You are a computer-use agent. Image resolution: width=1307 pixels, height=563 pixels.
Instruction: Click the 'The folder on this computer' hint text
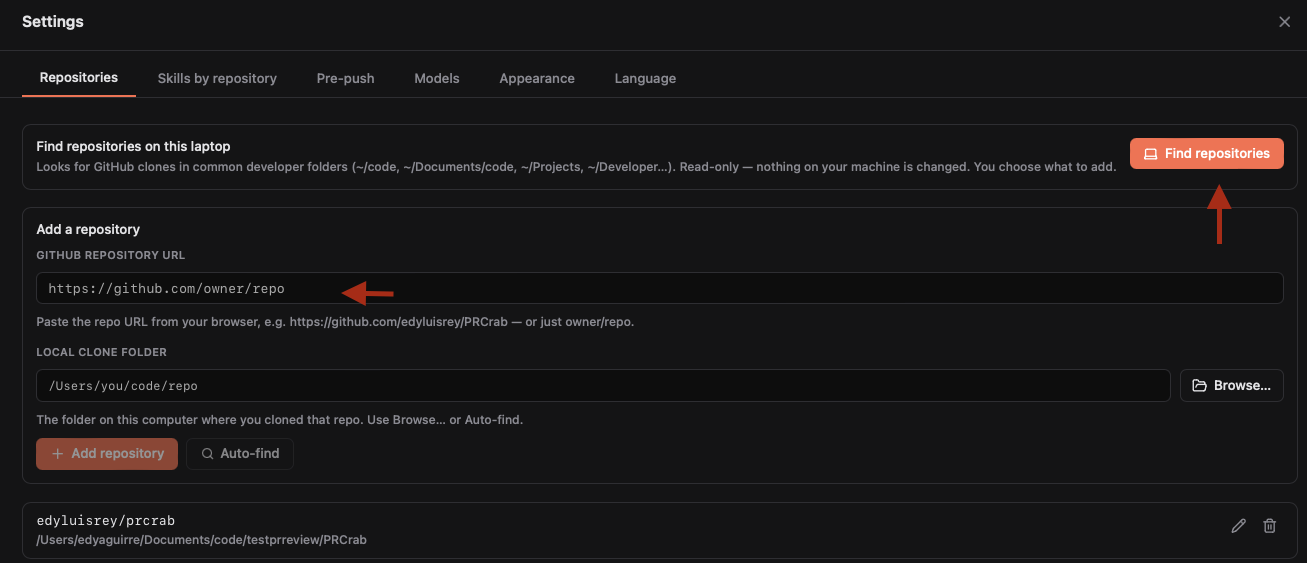pyautogui.click(x=280, y=420)
